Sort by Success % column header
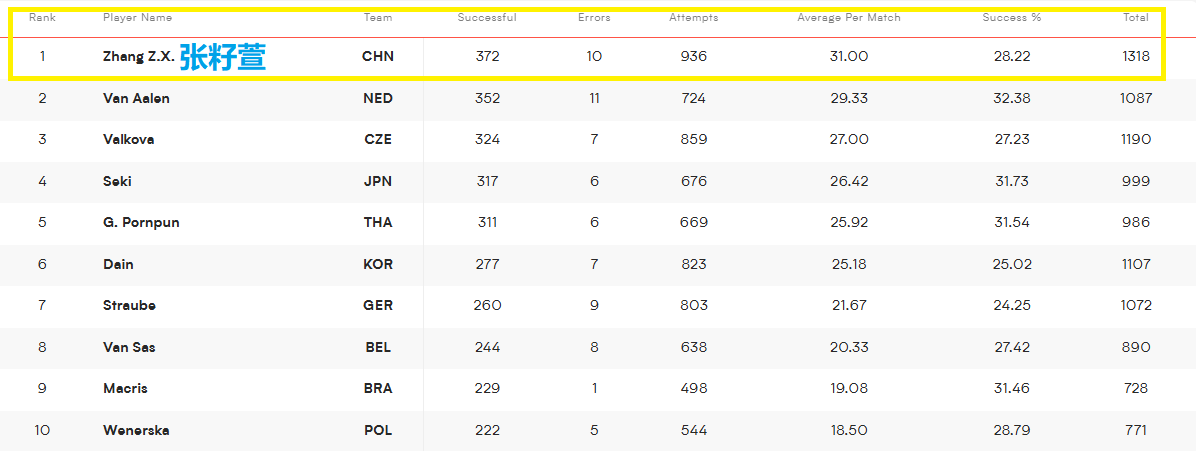Viewport: 1196px width, 451px height. click(1011, 18)
